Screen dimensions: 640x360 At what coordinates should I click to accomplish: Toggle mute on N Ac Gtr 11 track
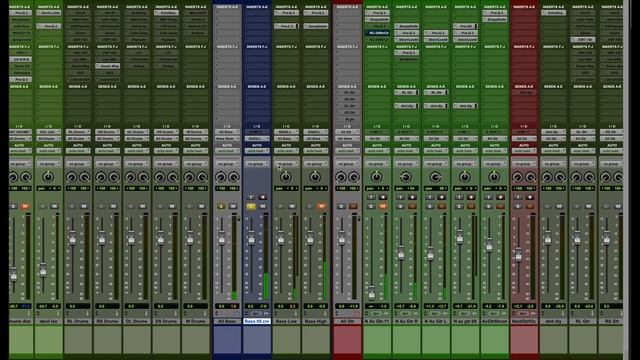coord(383,207)
